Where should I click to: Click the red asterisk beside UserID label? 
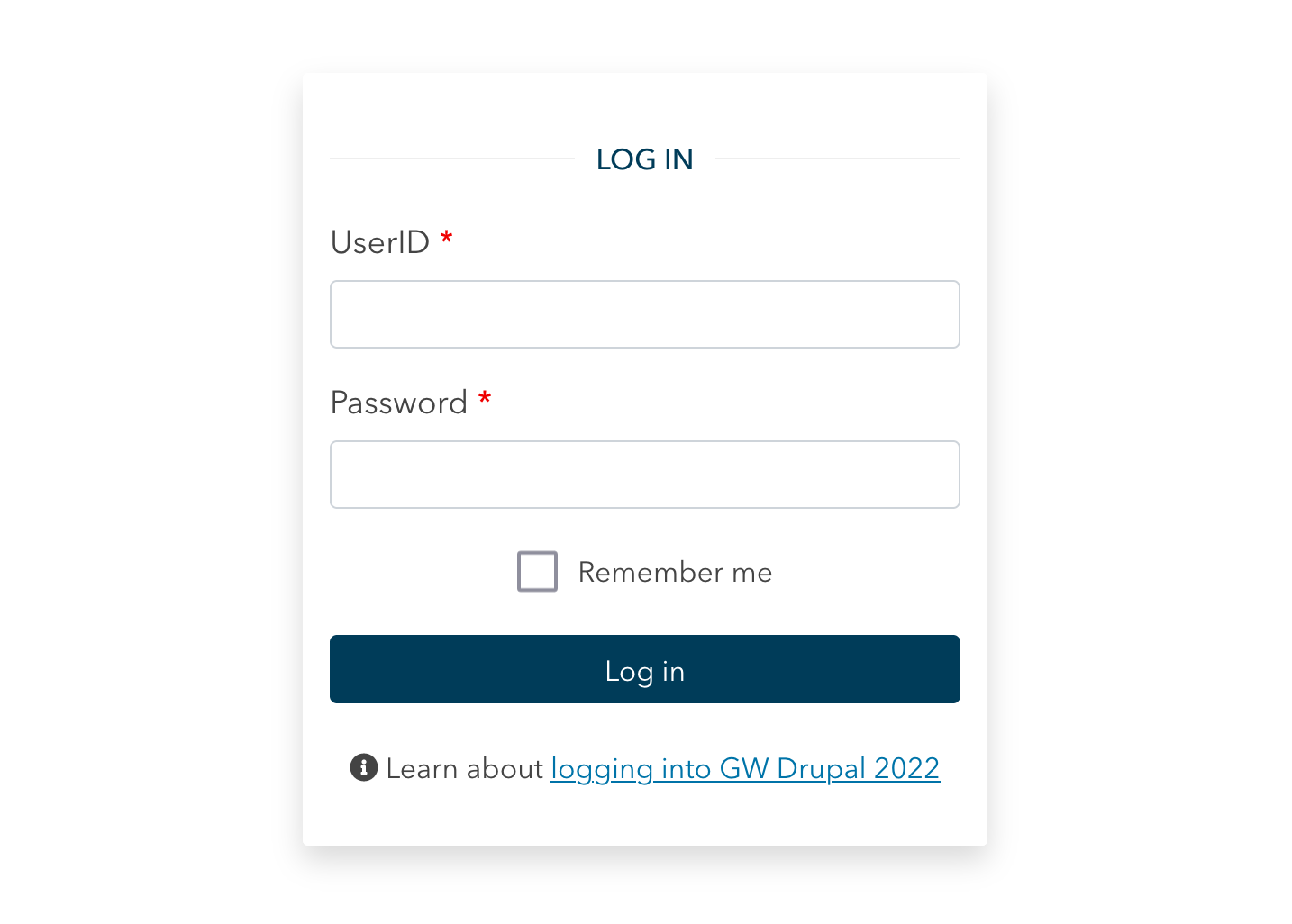click(447, 240)
